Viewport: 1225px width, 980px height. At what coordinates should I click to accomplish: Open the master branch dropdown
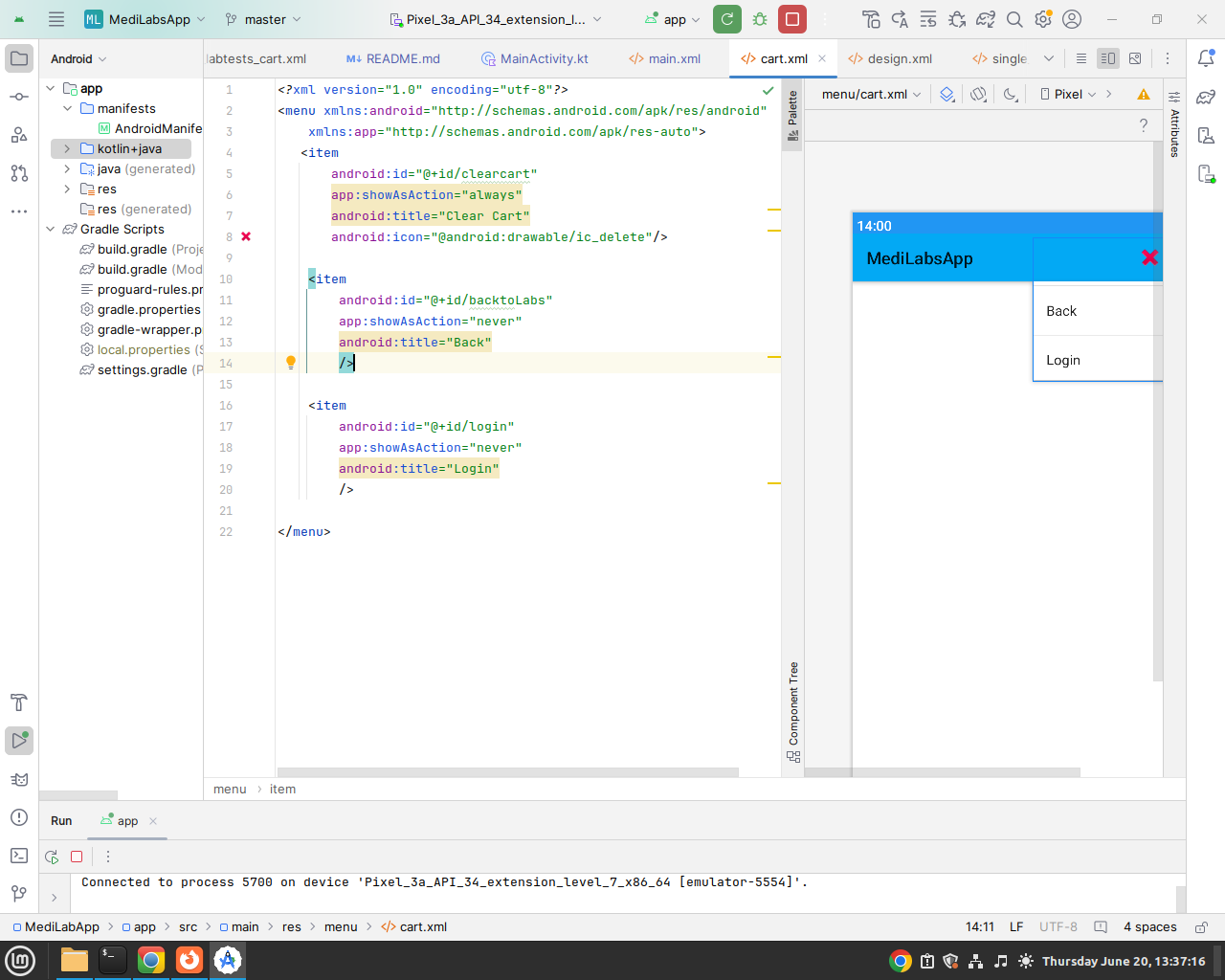click(x=263, y=19)
